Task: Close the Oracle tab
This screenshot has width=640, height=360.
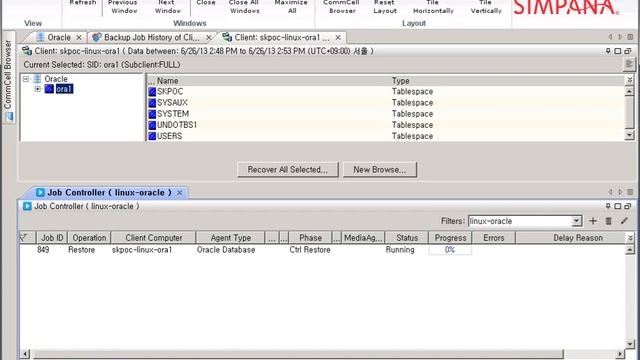Action: coord(79,38)
